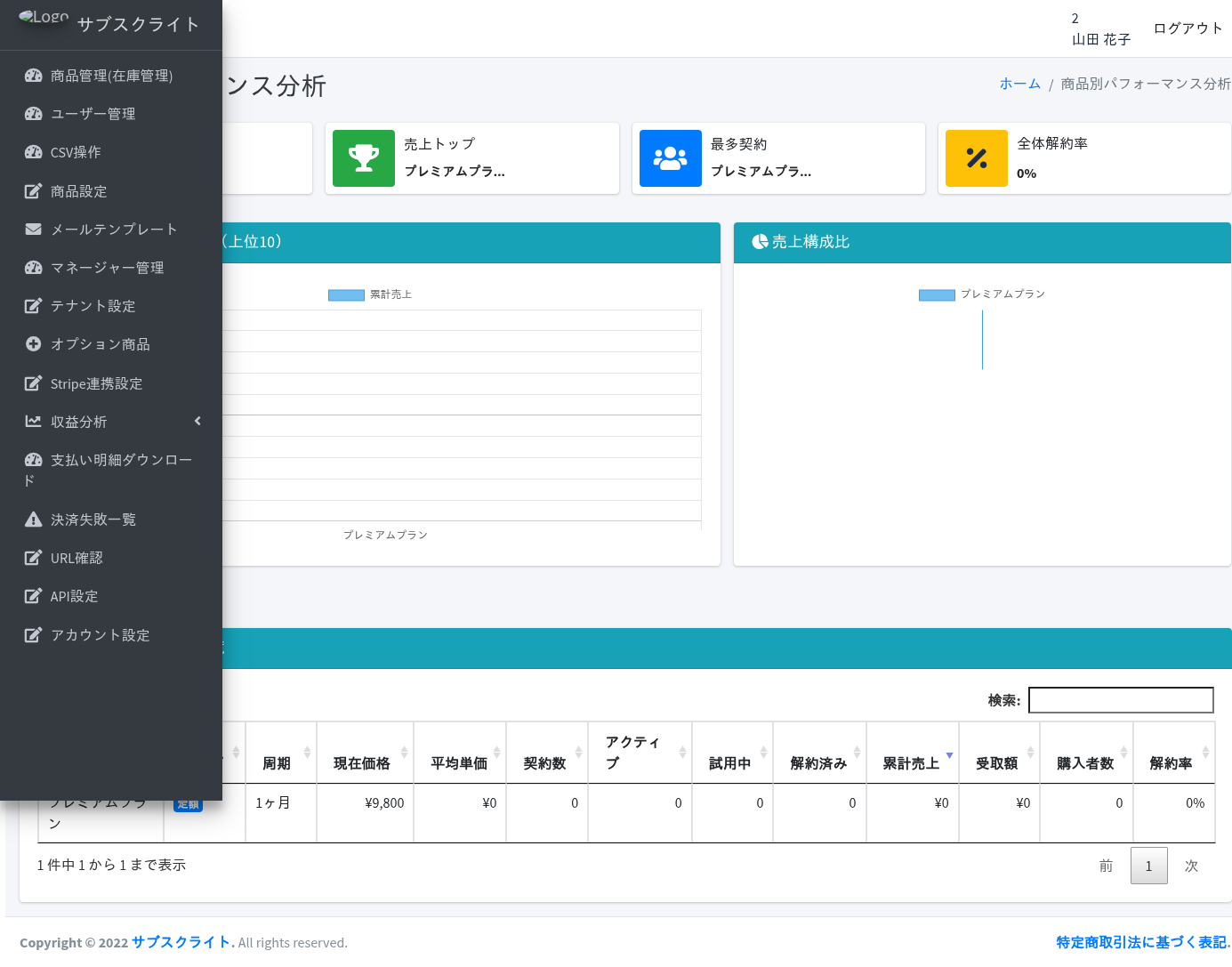This screenshot has height=967, width=1232.
Task: Click the pie chart icon in 売上構成比 header
Action: pyautogui.click(x=760, y=242)
